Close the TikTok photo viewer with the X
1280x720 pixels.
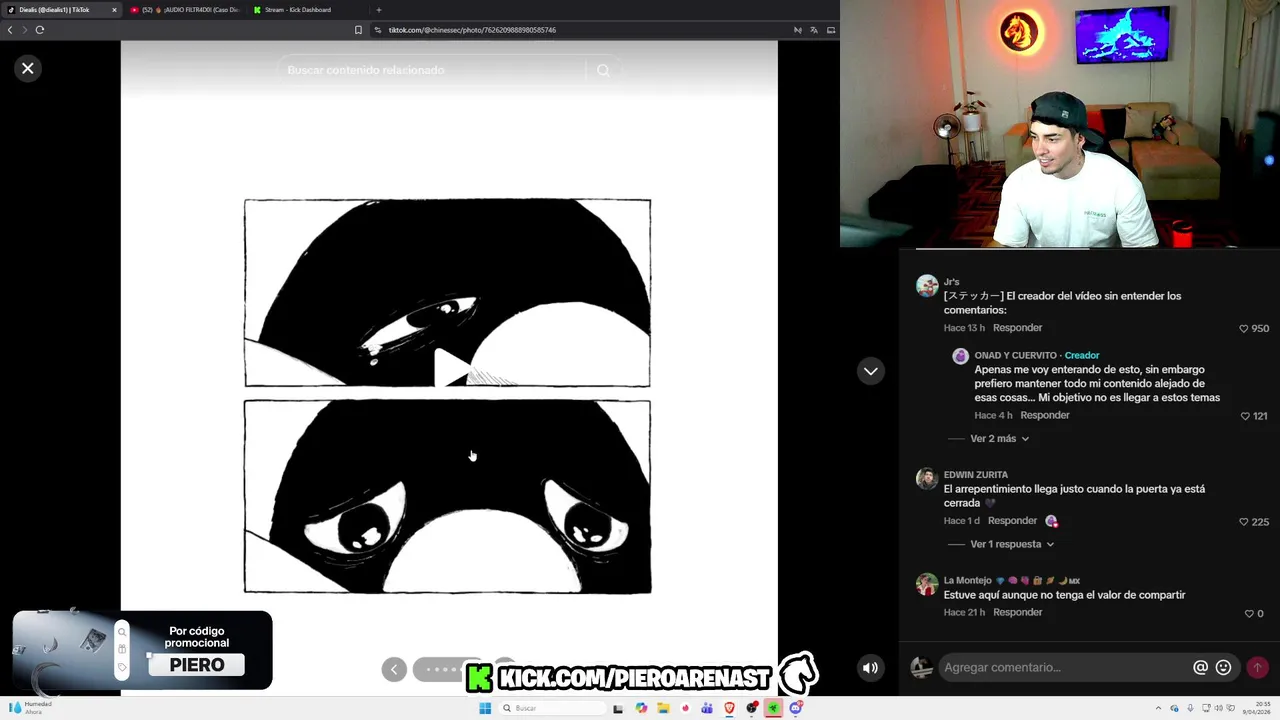pyautogui.click(x=28, y=68)
